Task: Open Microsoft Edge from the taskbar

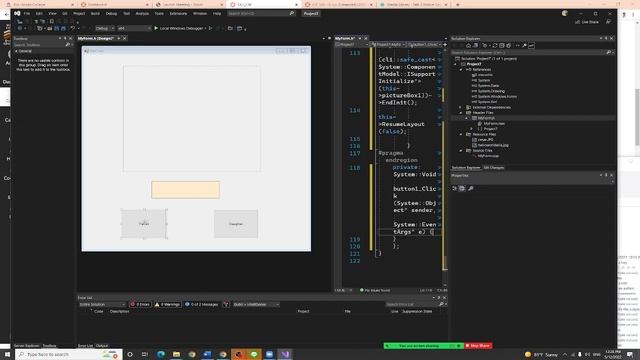Action: point(161,354)
